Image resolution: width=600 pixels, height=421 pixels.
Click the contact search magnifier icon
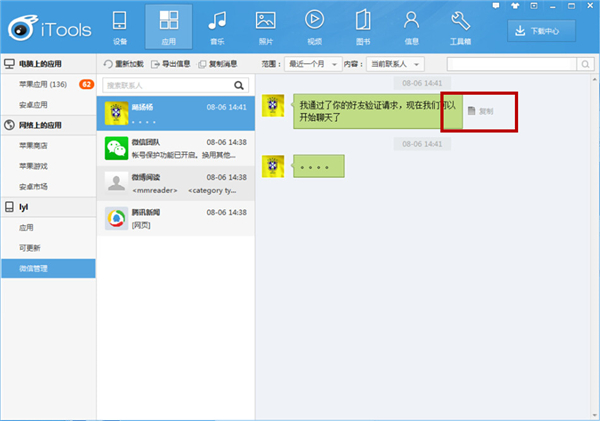pos(239,85)
